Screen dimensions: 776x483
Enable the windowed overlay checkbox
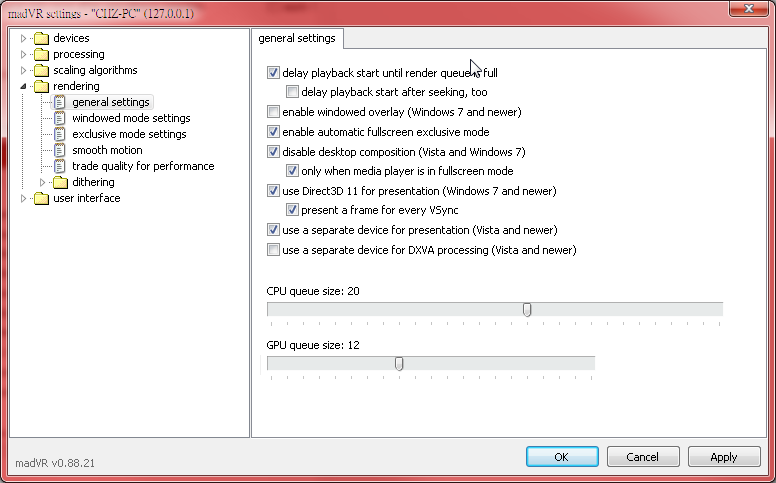(274, 112)
